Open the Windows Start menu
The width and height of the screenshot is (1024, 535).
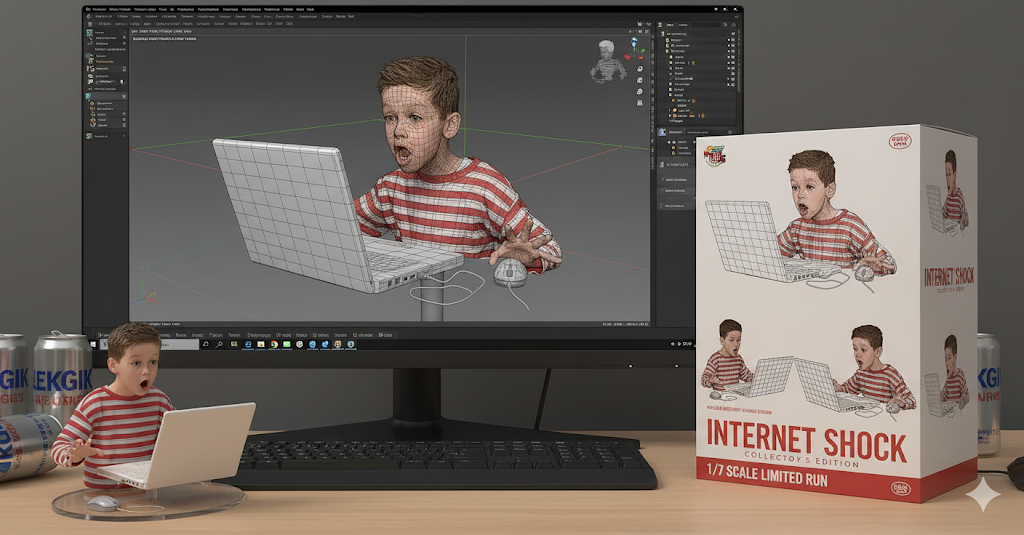click(x=93, y=344)
